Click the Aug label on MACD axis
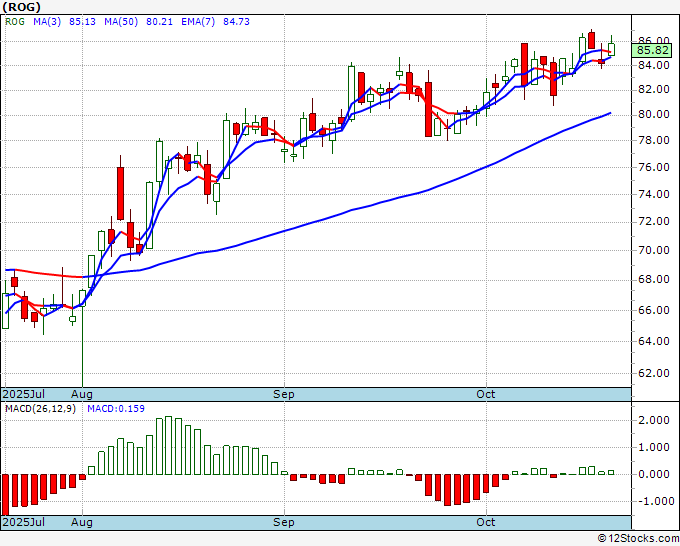Viewport: 680px width, 546px height. [x=82, y=522]
